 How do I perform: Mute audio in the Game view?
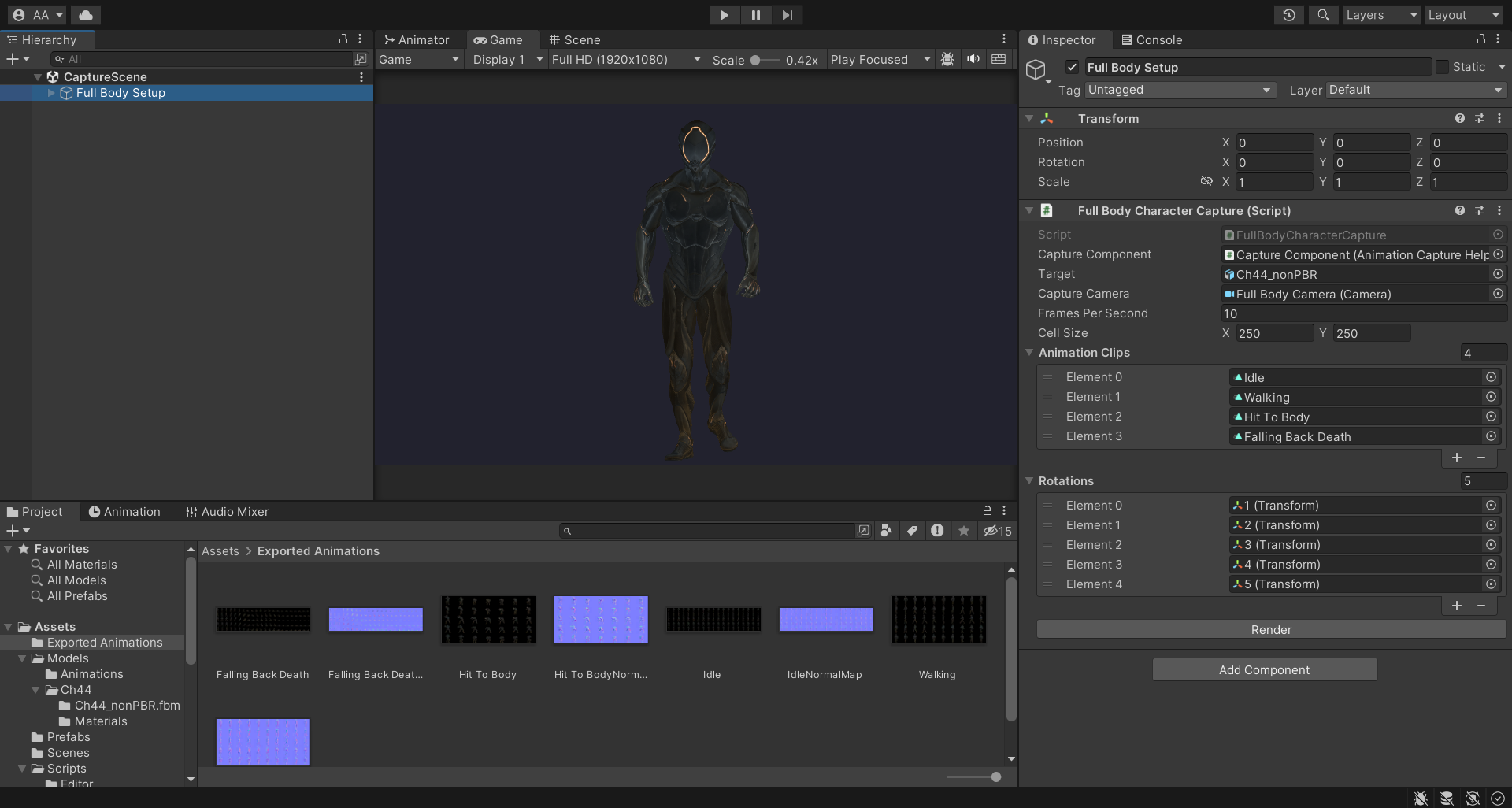coord(973,60)
